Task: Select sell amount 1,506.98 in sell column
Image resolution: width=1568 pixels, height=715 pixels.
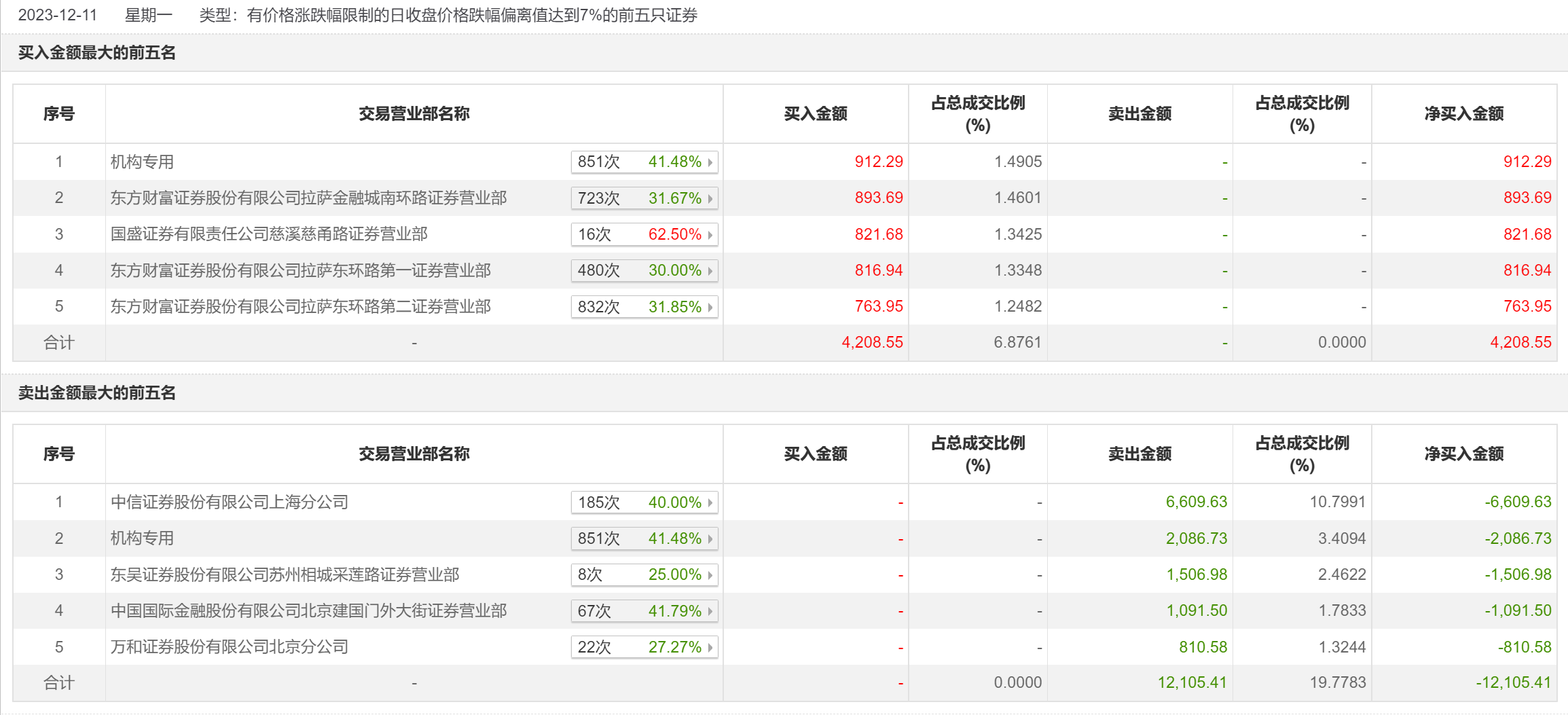Action: [1196, 574]
